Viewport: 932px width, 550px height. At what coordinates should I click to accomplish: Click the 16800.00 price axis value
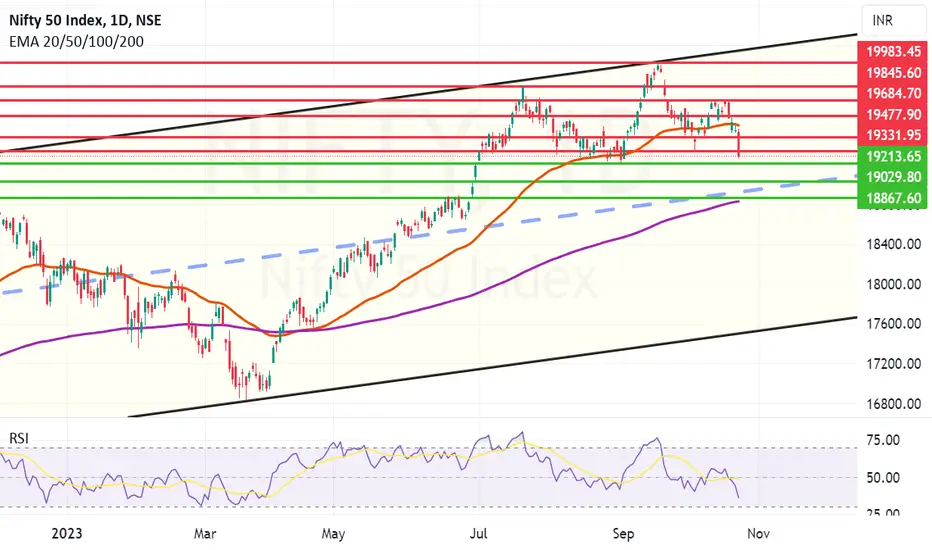pyautogui.click(x=893, y=404)
